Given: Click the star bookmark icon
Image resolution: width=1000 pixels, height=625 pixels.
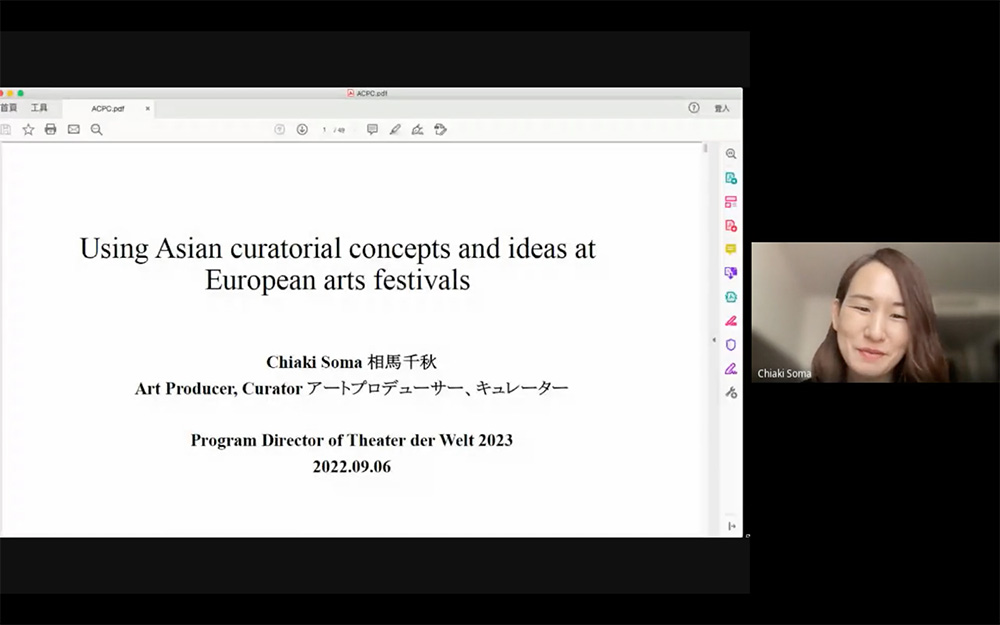Looking at the screenshot, I should 28,129.
